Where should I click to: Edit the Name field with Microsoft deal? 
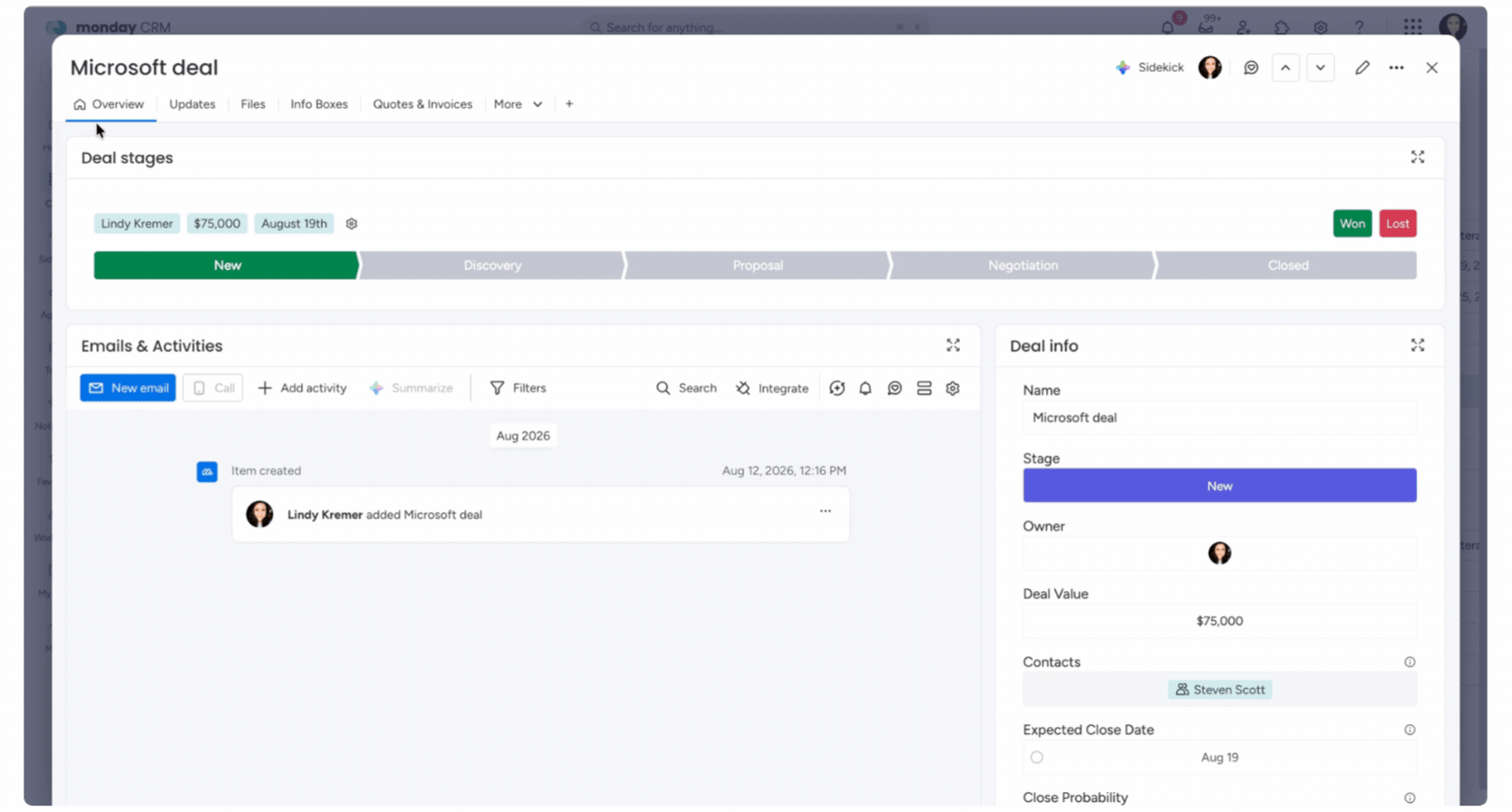click(x=1219, y=418)
